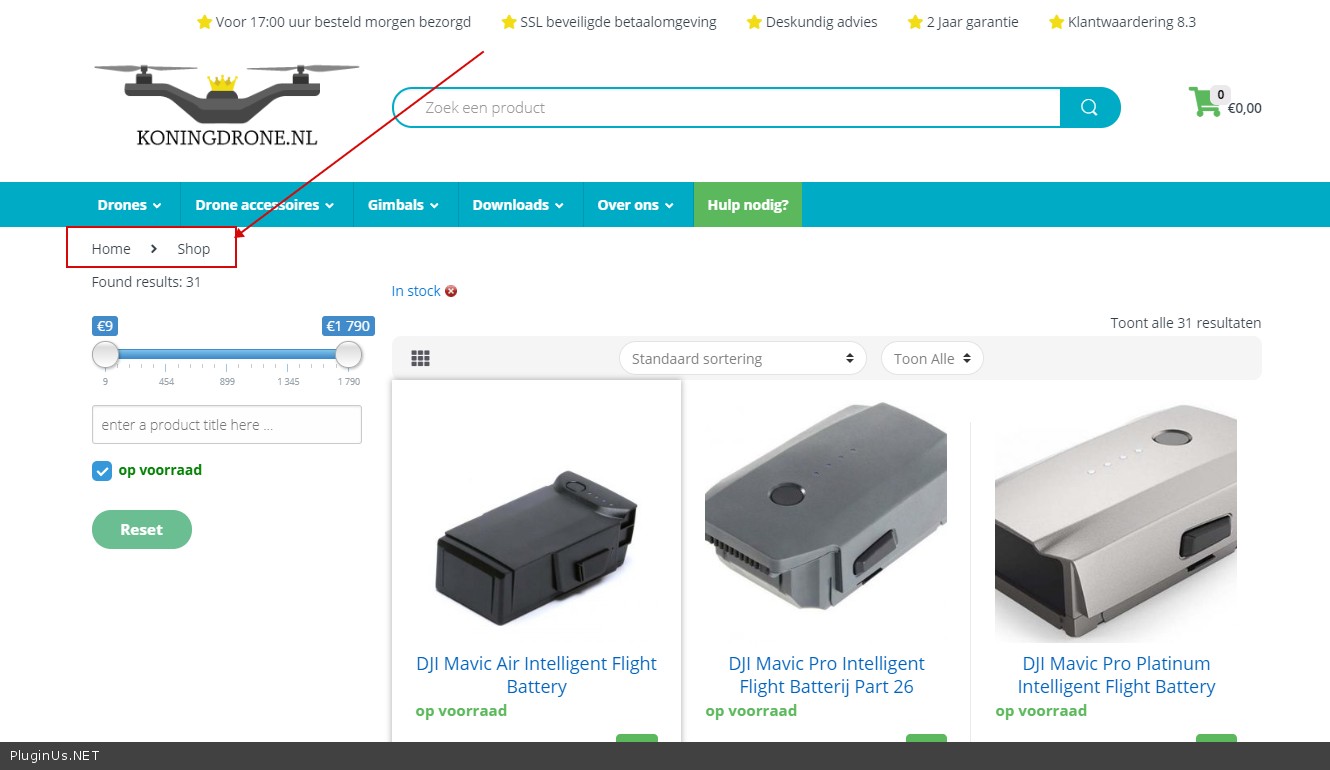
Task: Click the red remove In stock filter icon
Action: 451,291
